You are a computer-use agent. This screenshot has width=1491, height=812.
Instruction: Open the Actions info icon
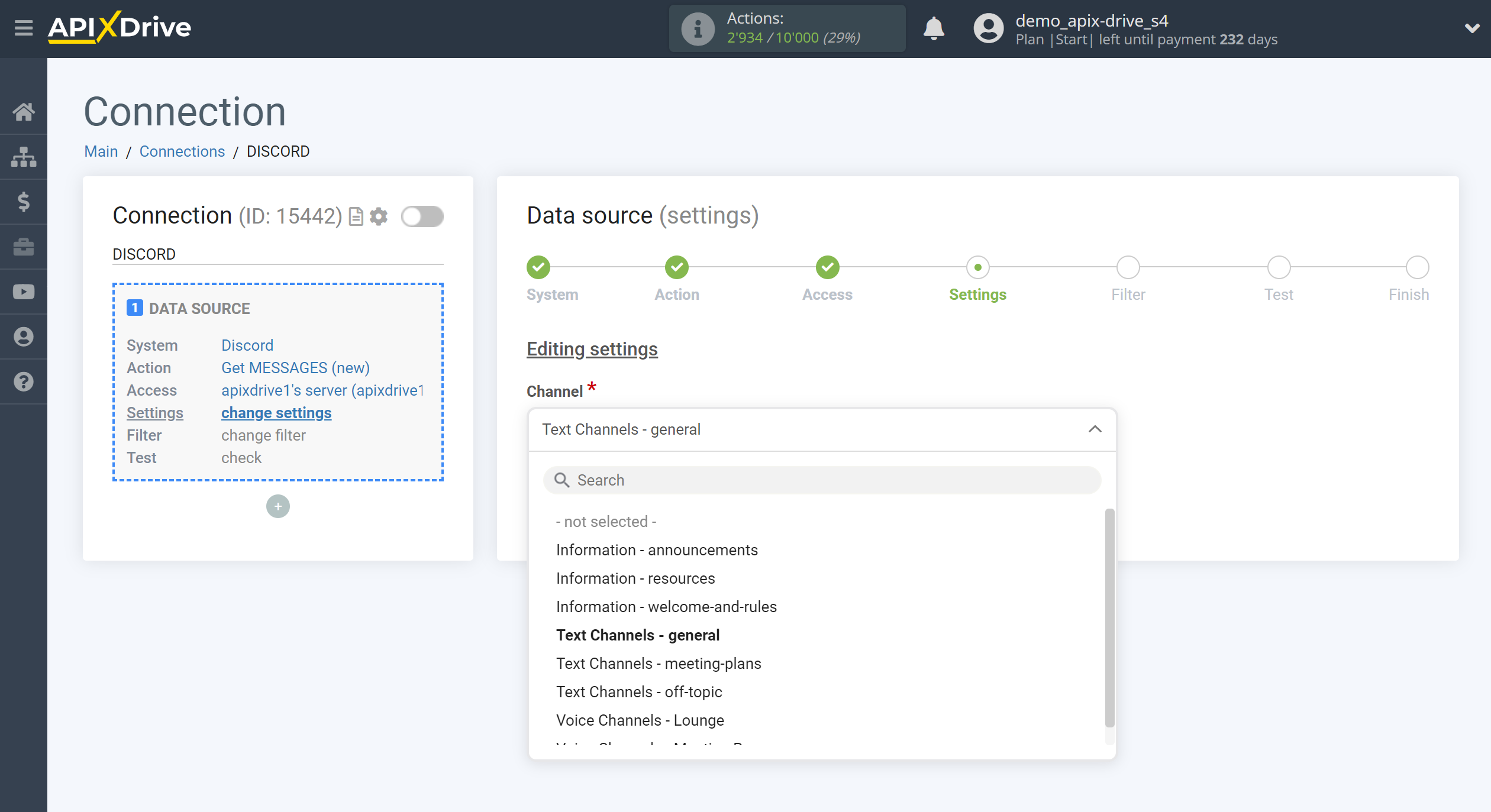[x=698, y=28]
